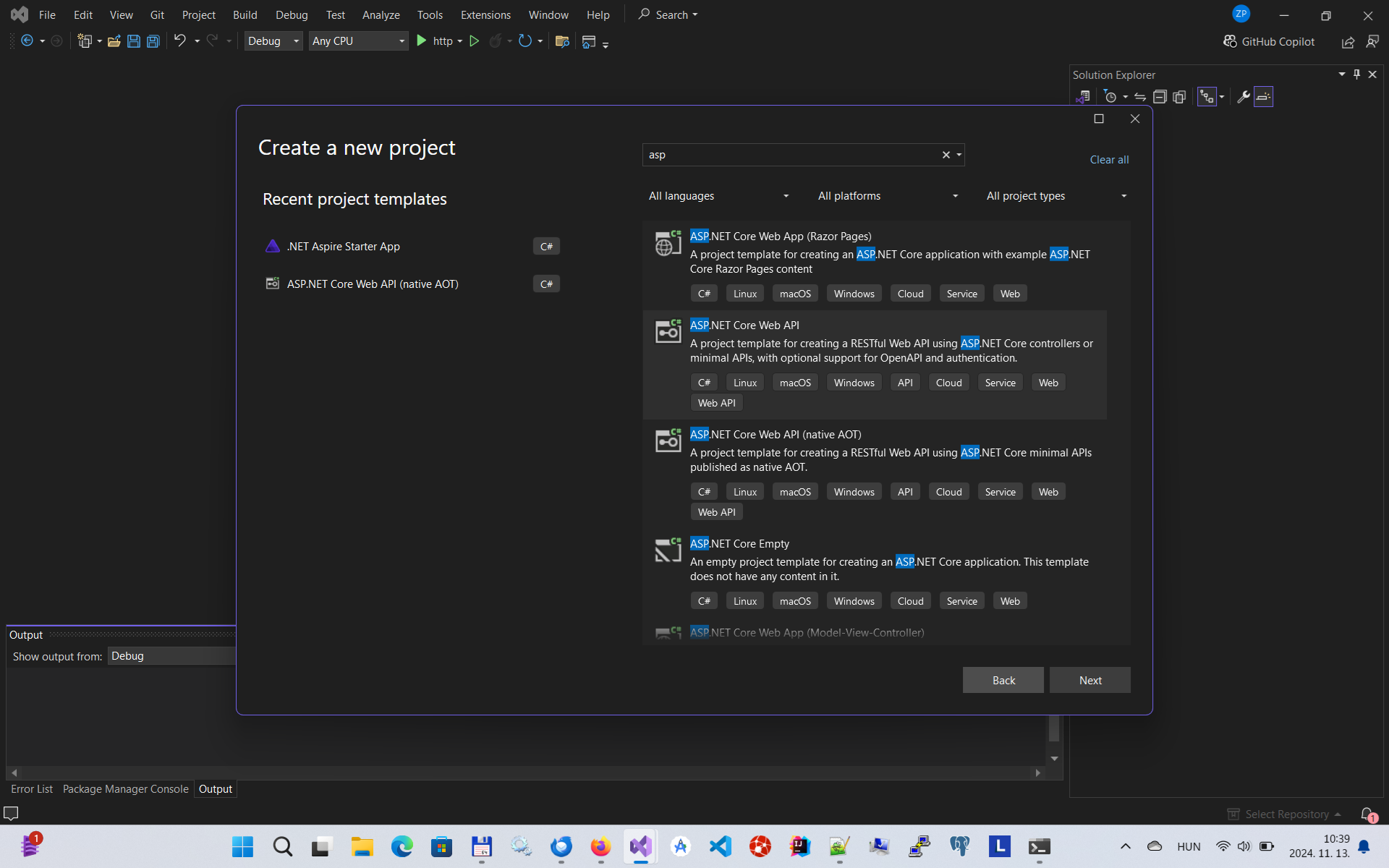Click the Find in Files folder-search icon
Screen dimensions: 1389x868
pyautogui.click(x=562, y=41)
